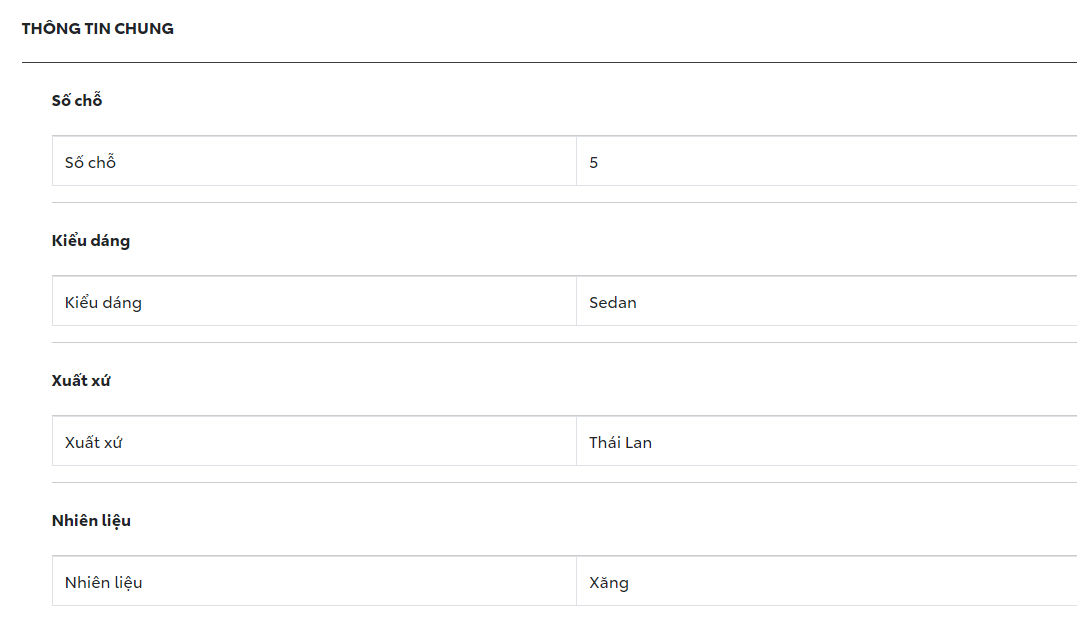Click the Xăng value cell

[609, 582]
